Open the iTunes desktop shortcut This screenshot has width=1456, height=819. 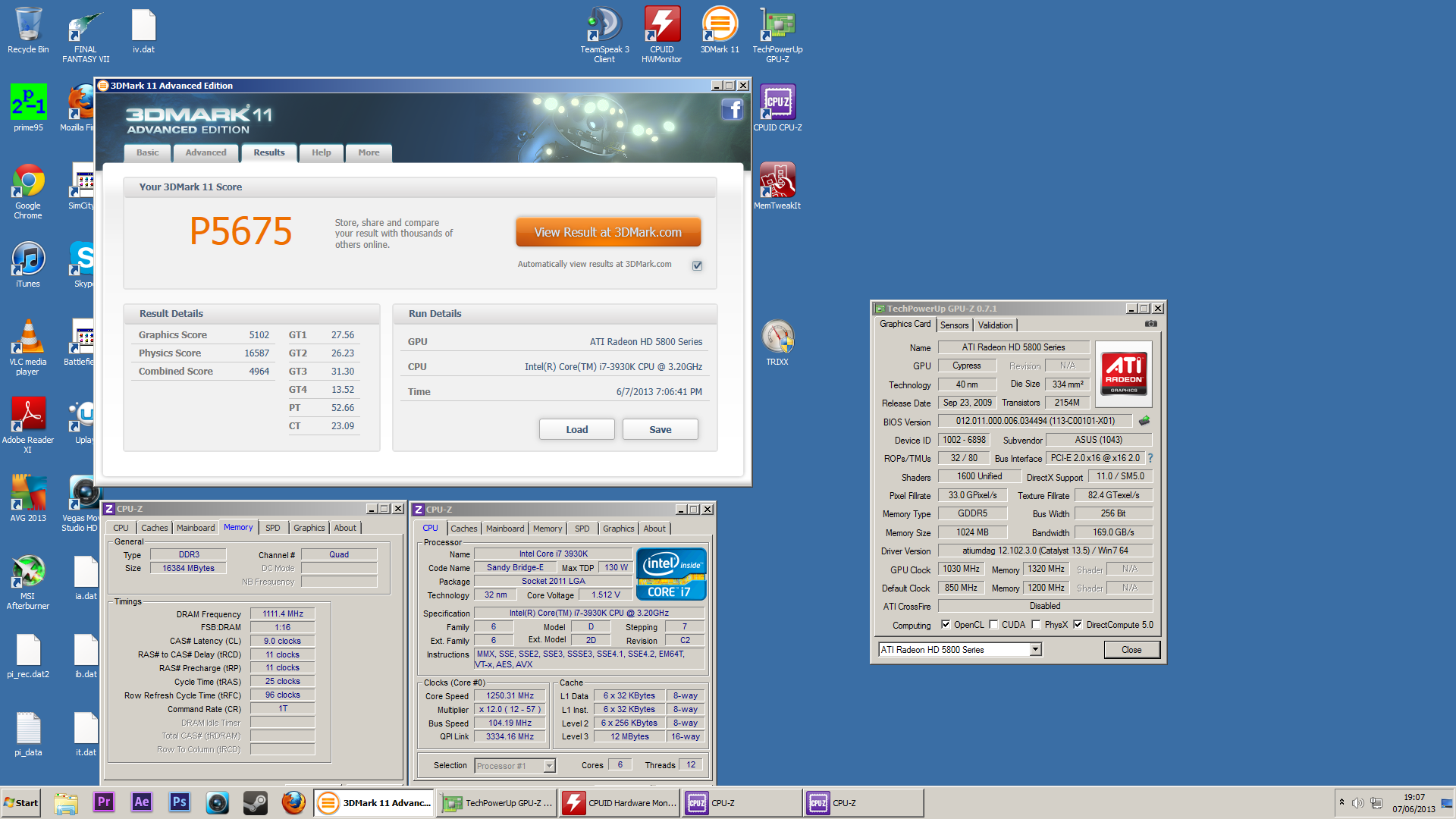(x=28, y=265)
